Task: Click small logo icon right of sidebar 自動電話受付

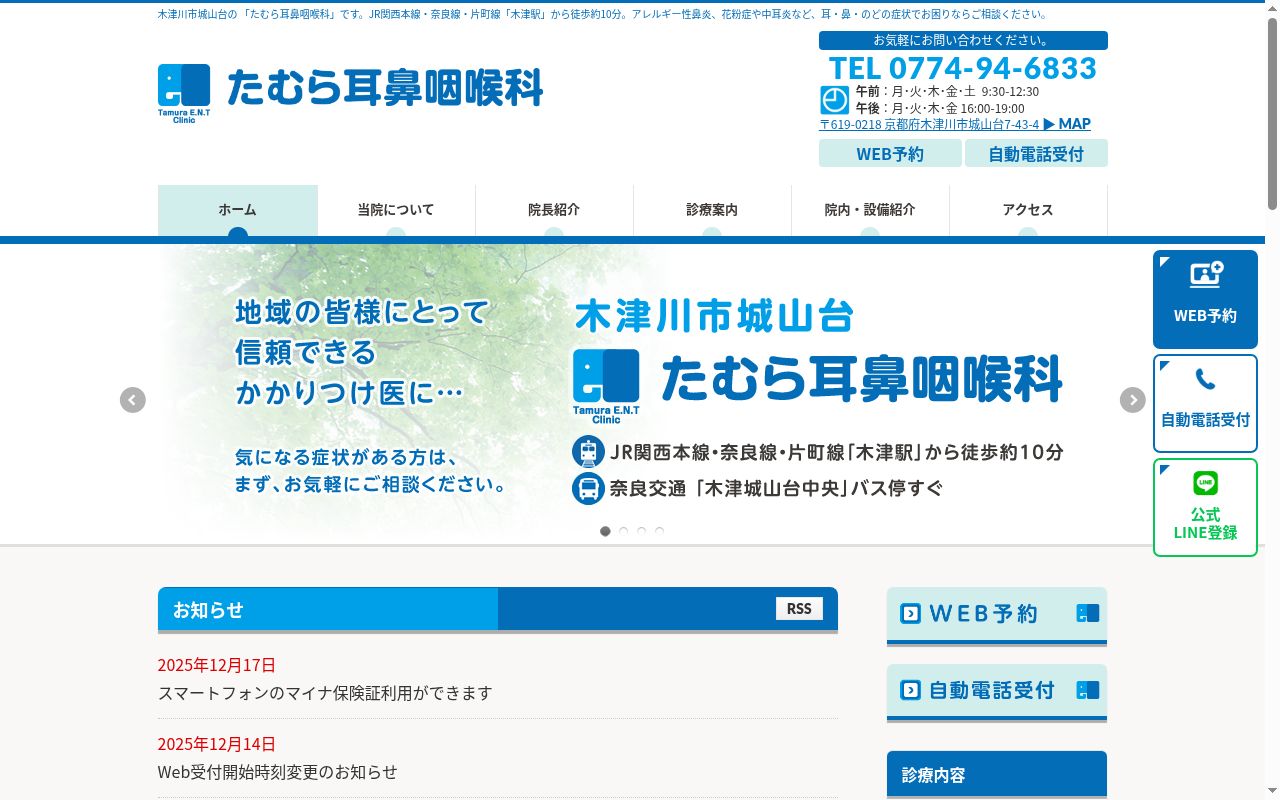Action: click(1088, 690)
